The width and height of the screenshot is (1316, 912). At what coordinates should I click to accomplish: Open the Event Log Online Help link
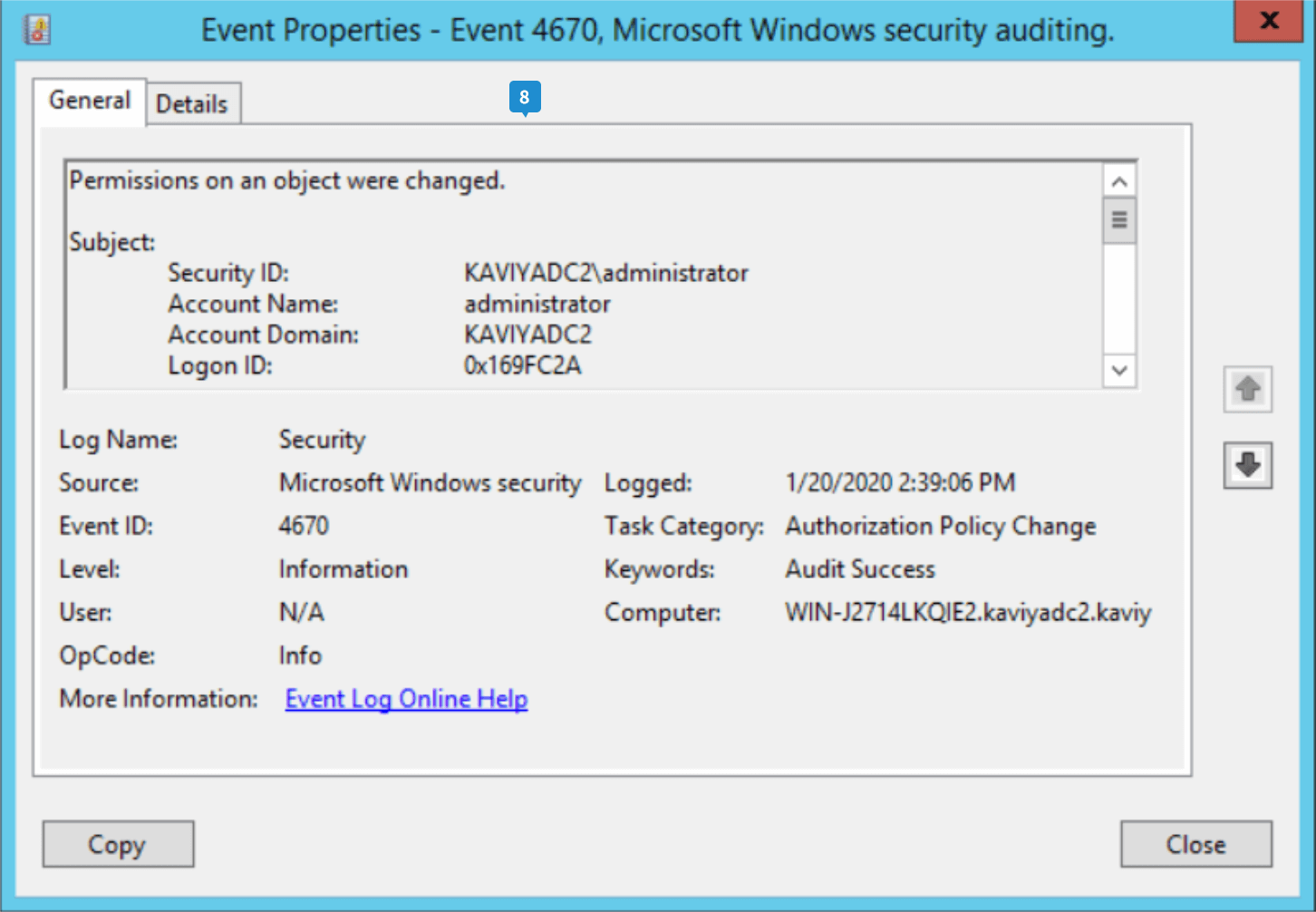click(x=406, y=699)
